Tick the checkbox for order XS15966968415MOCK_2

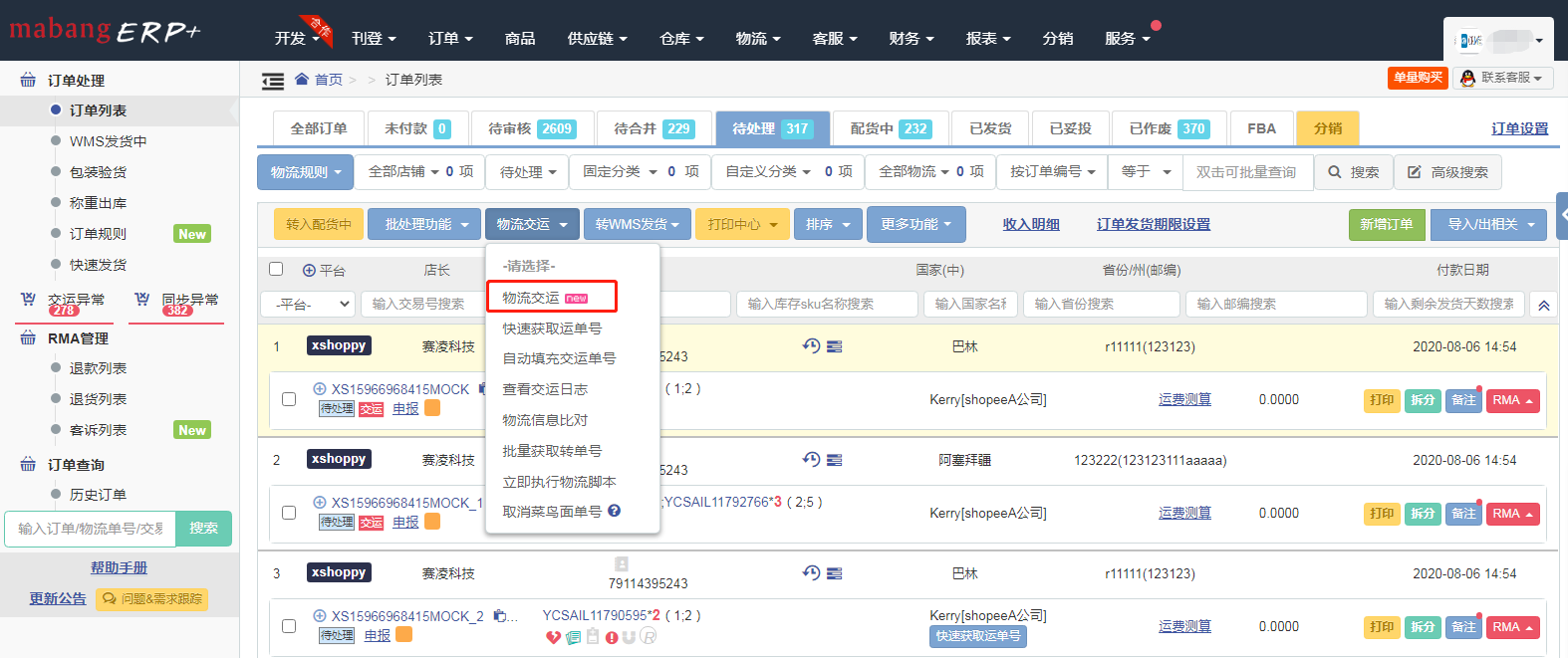(x=289, y=626)
